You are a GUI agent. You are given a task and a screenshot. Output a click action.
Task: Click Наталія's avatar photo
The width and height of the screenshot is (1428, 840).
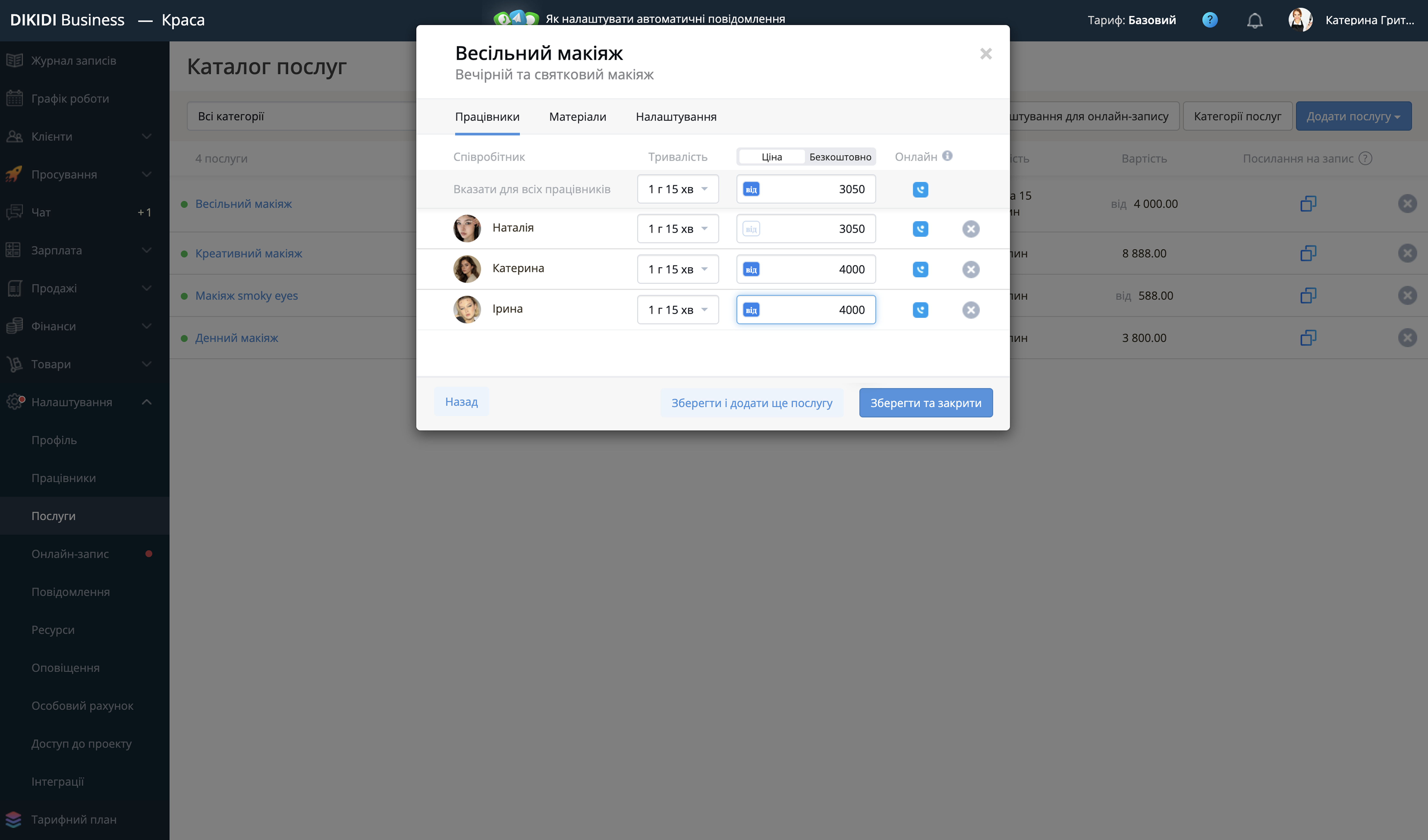coord(467,228)
